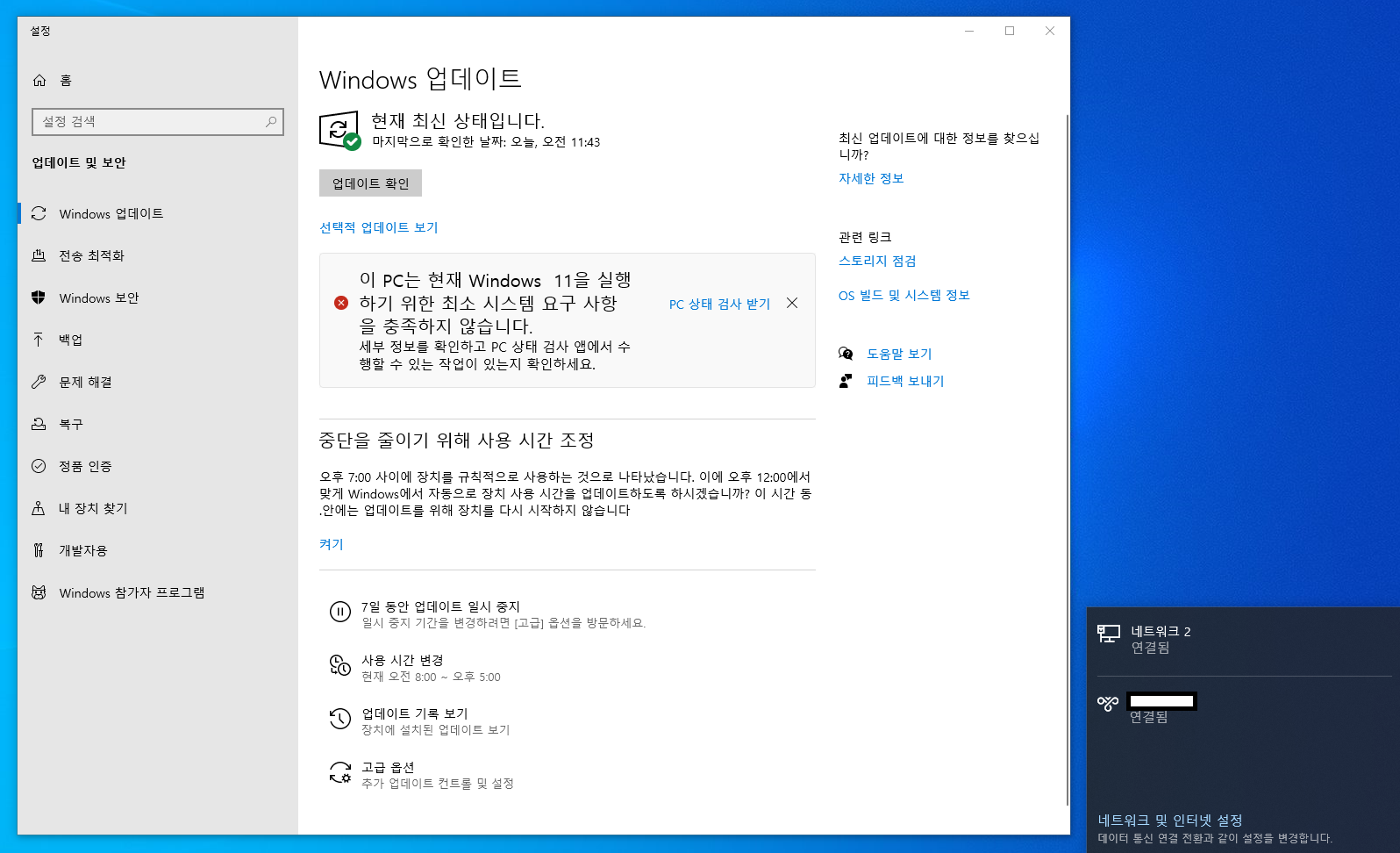Screen dimensions: 1400x853
Task: Click the 업데이트 확인 button
Action: click(x=370, y=183)
